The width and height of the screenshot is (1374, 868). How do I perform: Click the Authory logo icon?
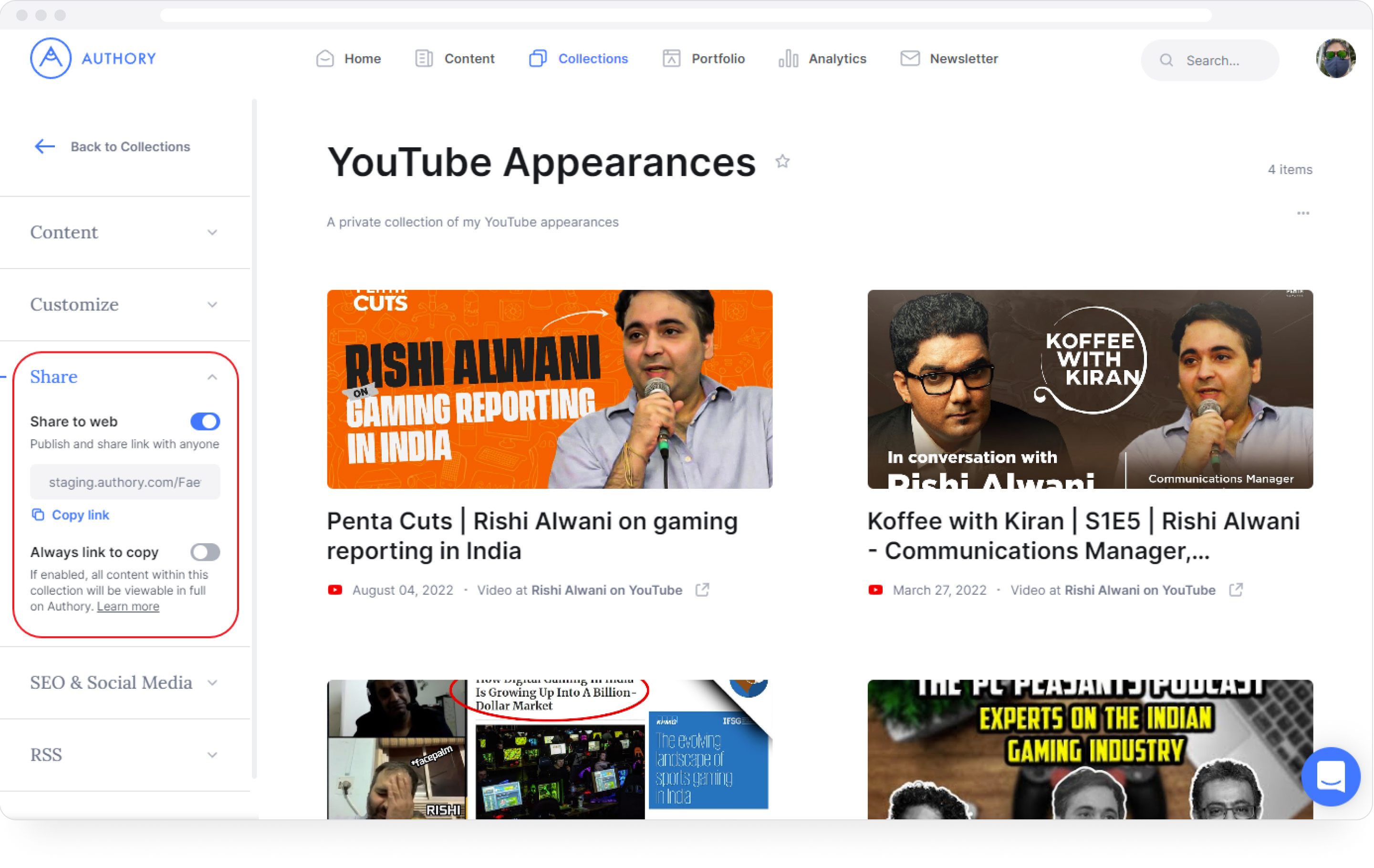coord(50,58)
